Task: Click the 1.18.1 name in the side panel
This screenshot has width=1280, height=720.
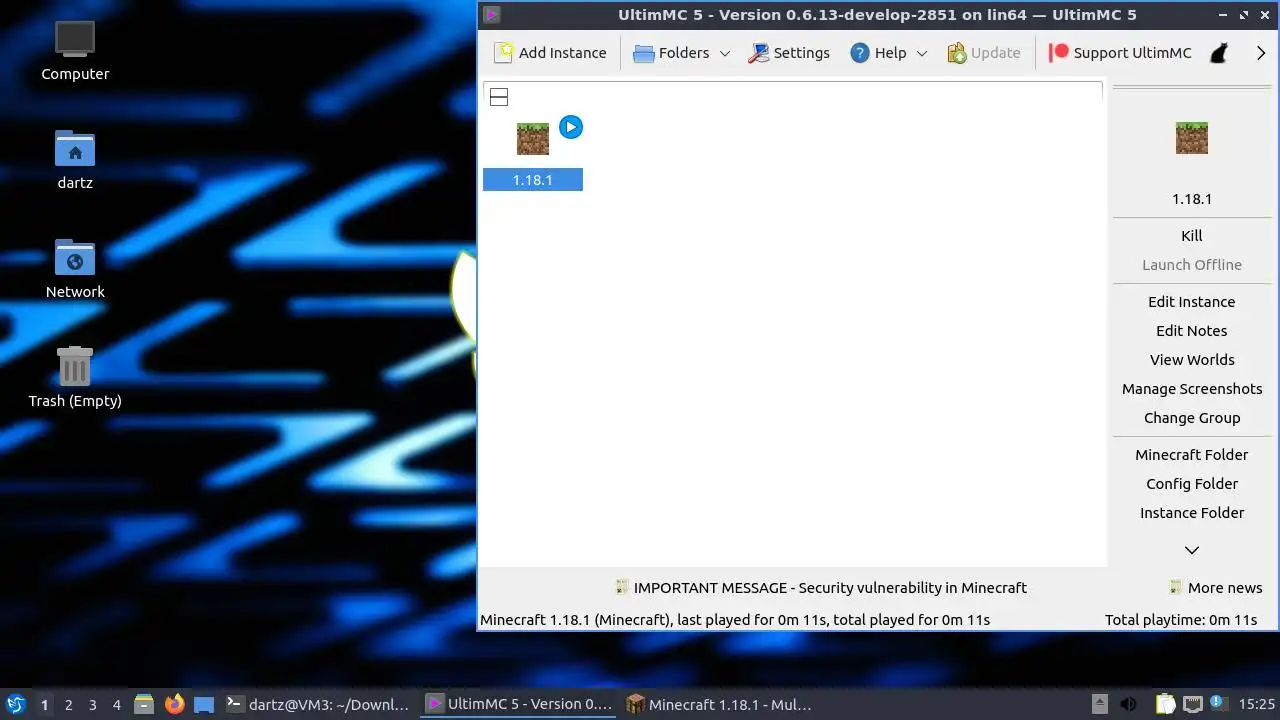Action: (1192, 199)
